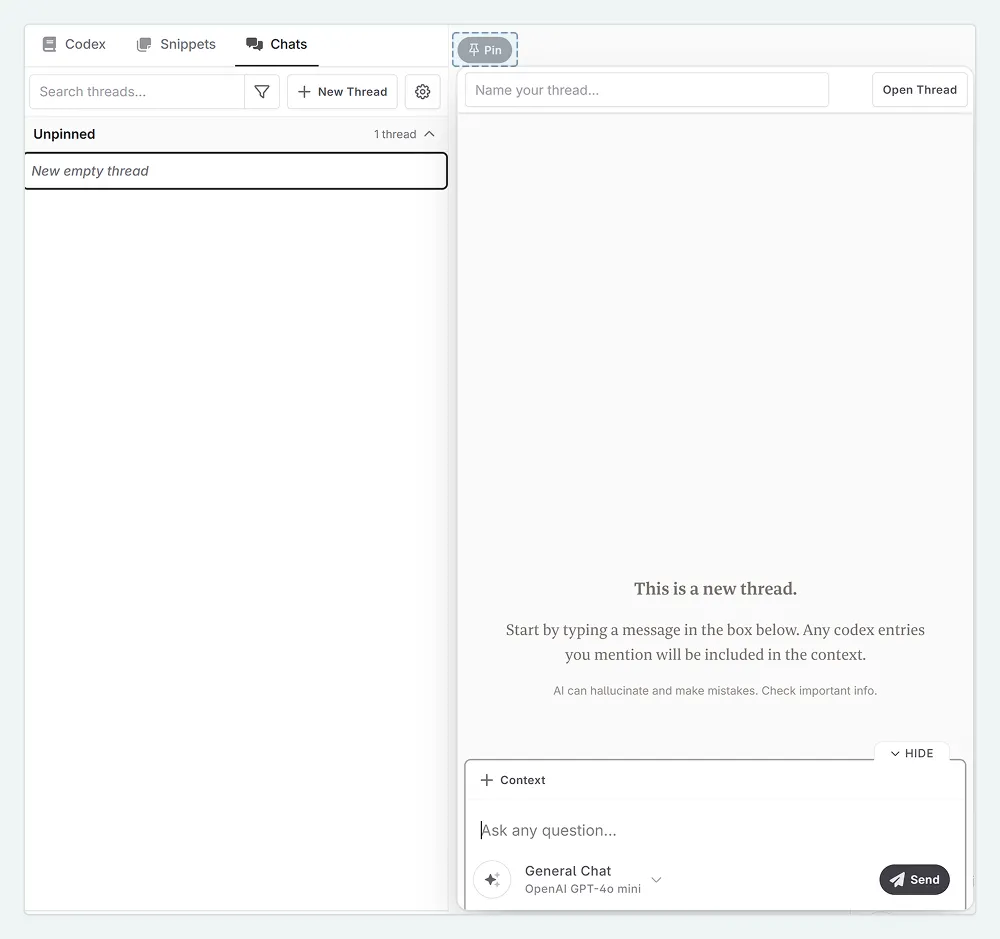Select the New empty thread entry
Image resolution: width=1000 pixels, height=939 pixels.
(x=235, y=171)
